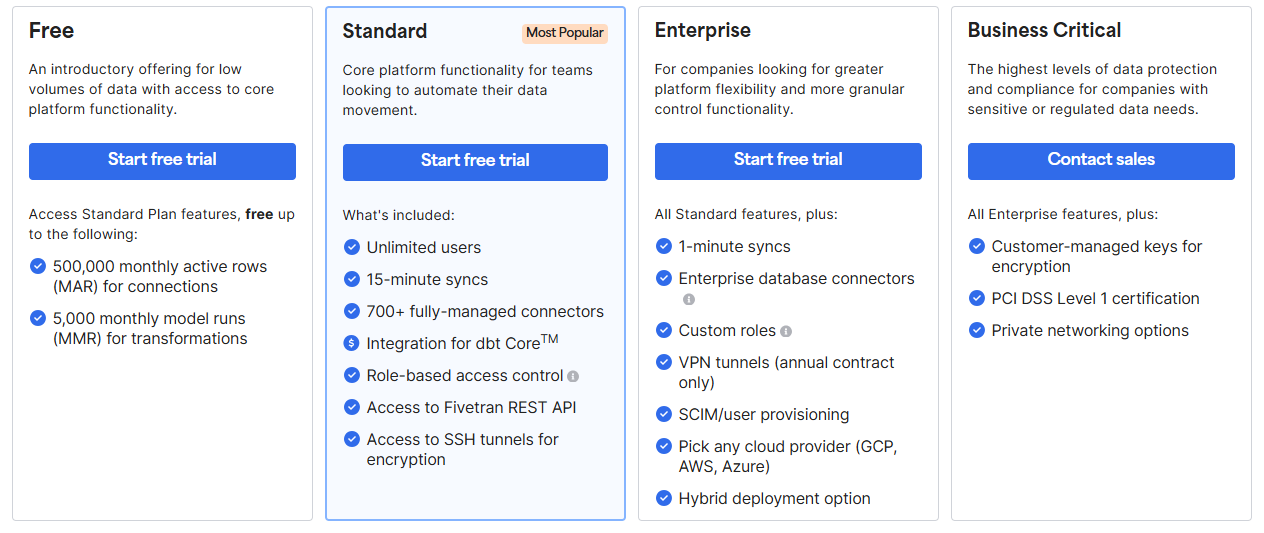
Task: Click the 700+ fully-managed connectors text
Action: pos(485,311)
